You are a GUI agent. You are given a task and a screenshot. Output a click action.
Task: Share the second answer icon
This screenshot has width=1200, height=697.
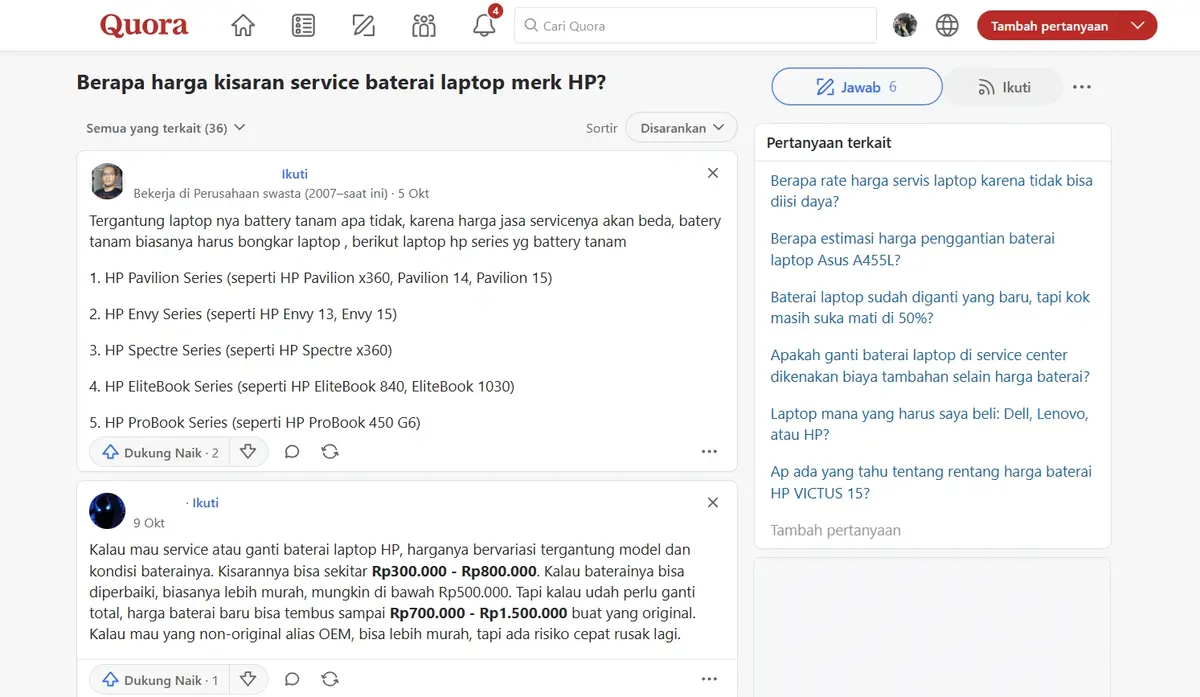click(330, 680)
